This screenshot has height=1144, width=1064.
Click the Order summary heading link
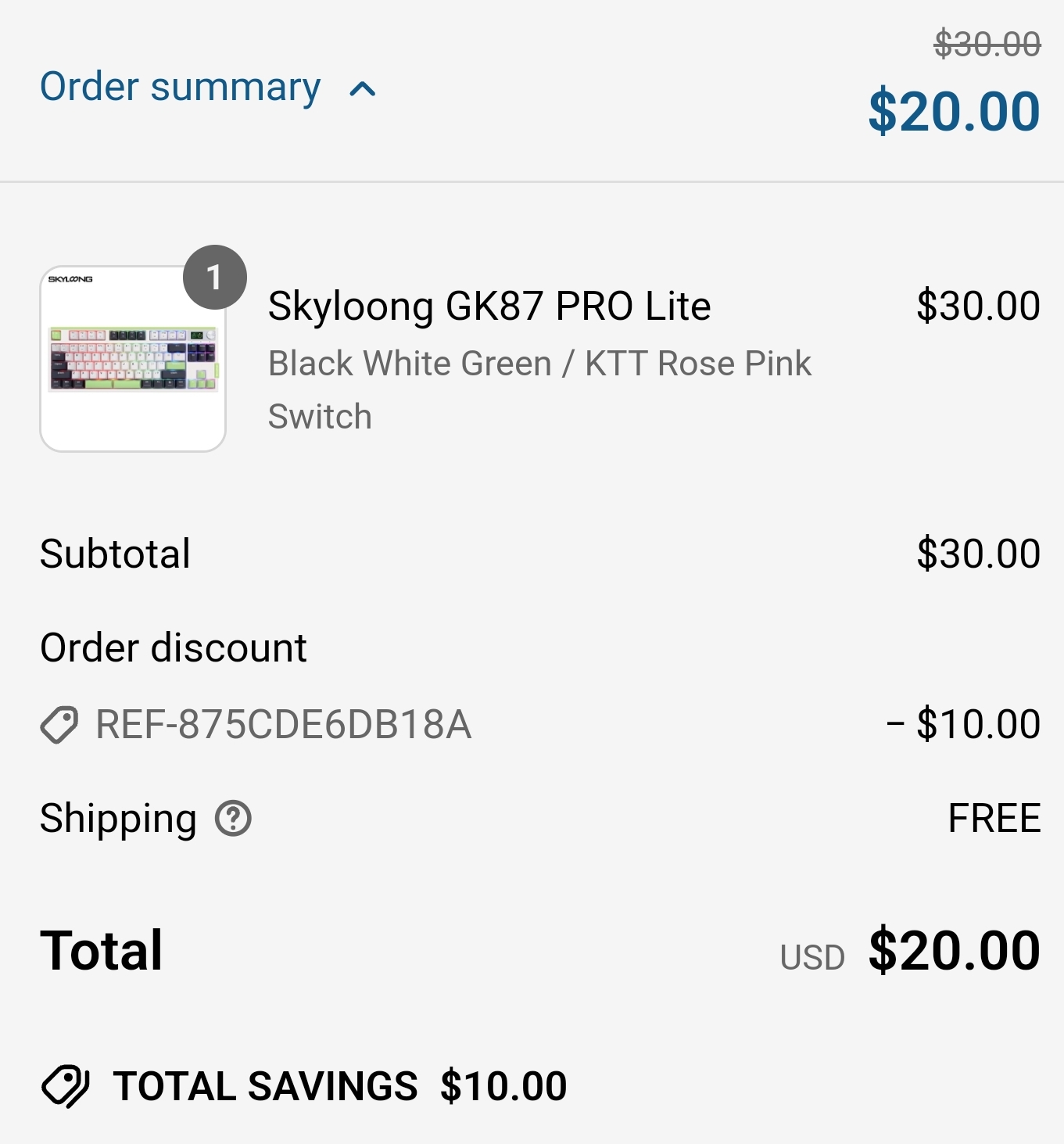point(180,87)
